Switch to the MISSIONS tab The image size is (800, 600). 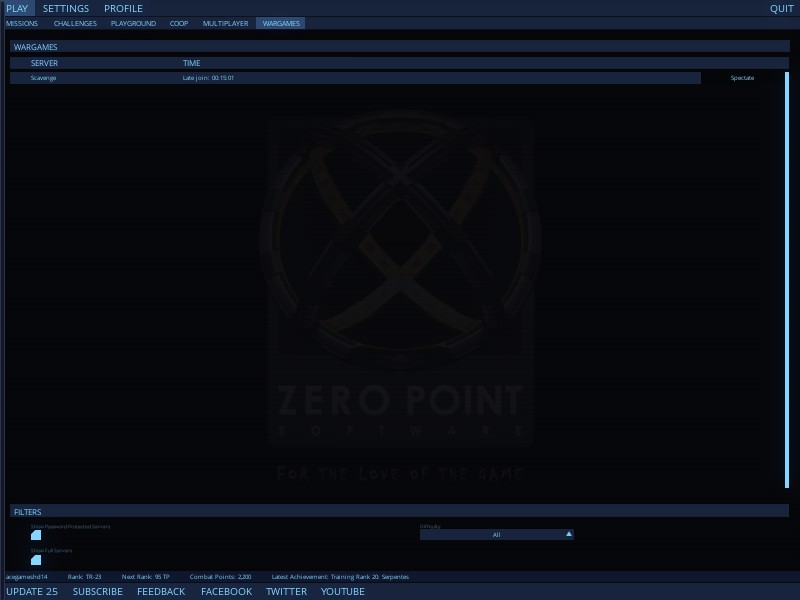pos(22,23)
